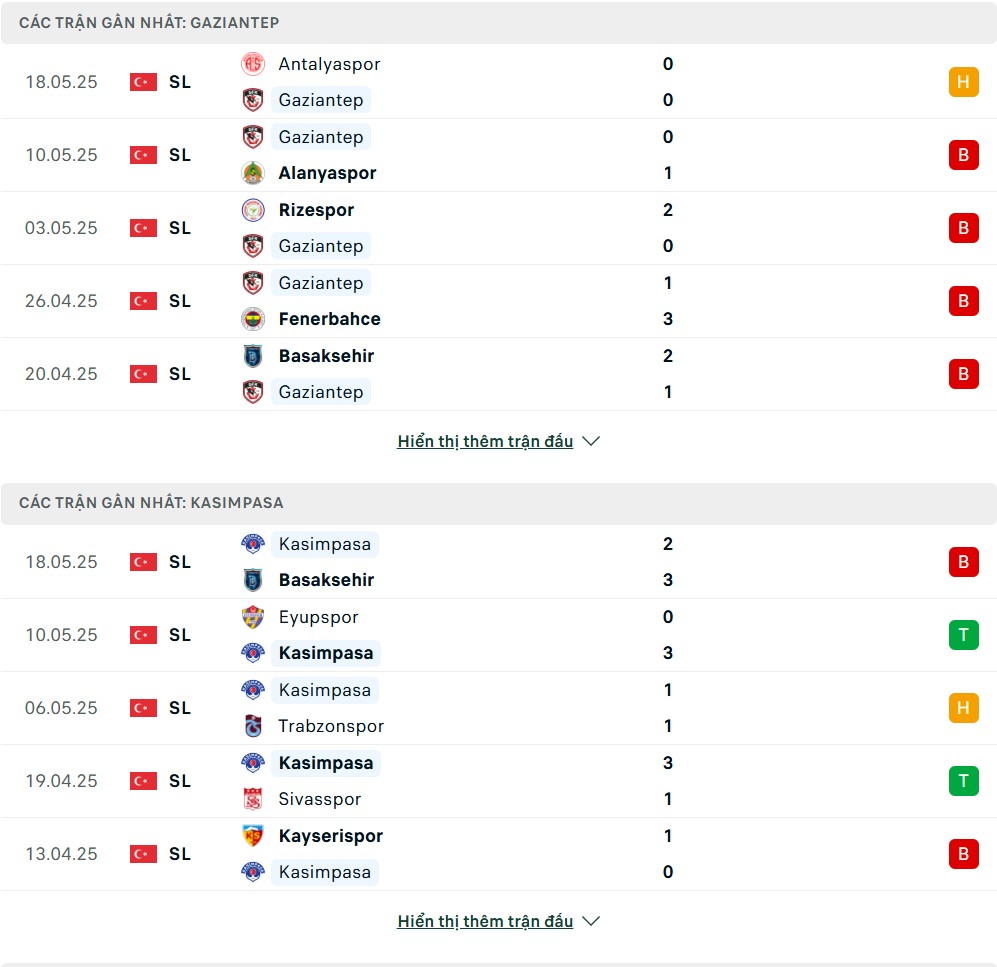This screenshot has height=967, width=997.
Task: Click the orange H draw badge for Antalyaspor match
Action: click(x=963, y=82)
